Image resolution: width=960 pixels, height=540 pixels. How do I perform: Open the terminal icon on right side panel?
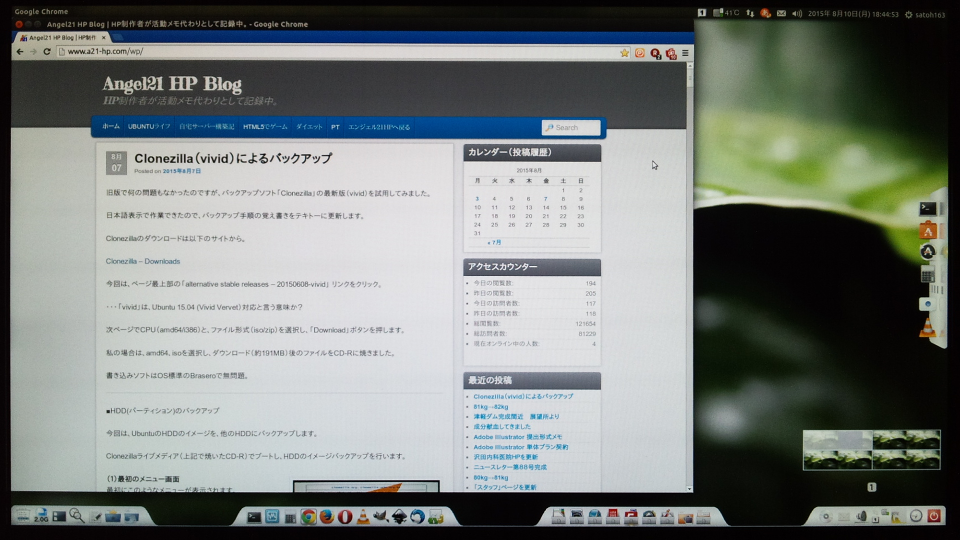point(928,209)
